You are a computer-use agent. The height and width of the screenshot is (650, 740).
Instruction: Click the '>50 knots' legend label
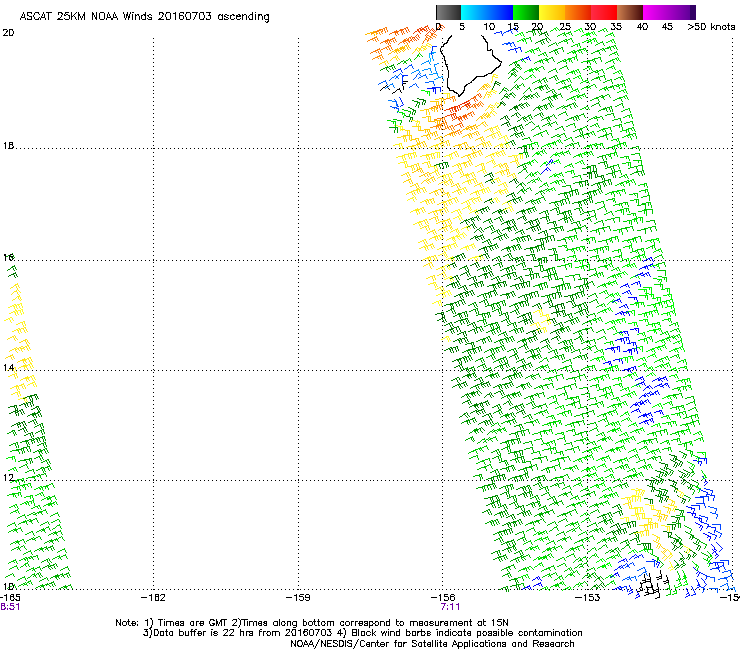click(x=711, y=26)
